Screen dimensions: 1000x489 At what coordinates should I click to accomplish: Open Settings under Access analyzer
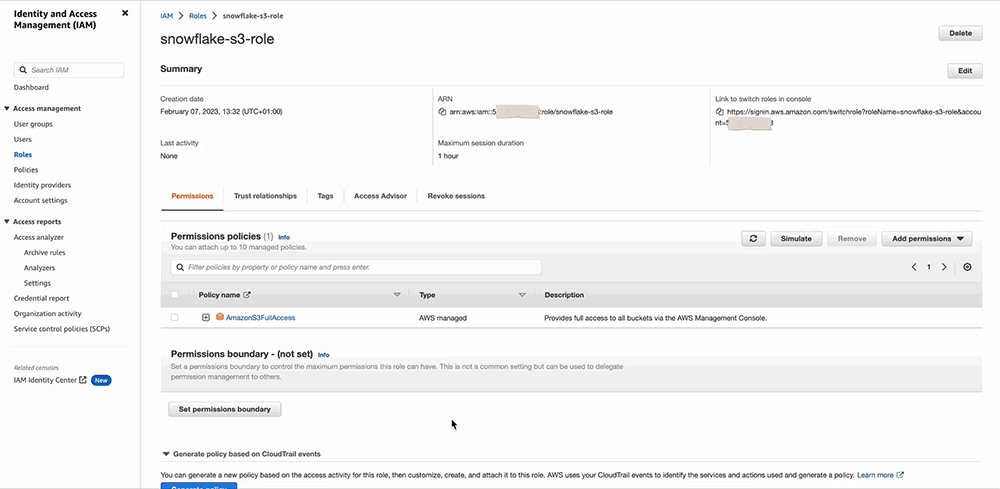37,284
